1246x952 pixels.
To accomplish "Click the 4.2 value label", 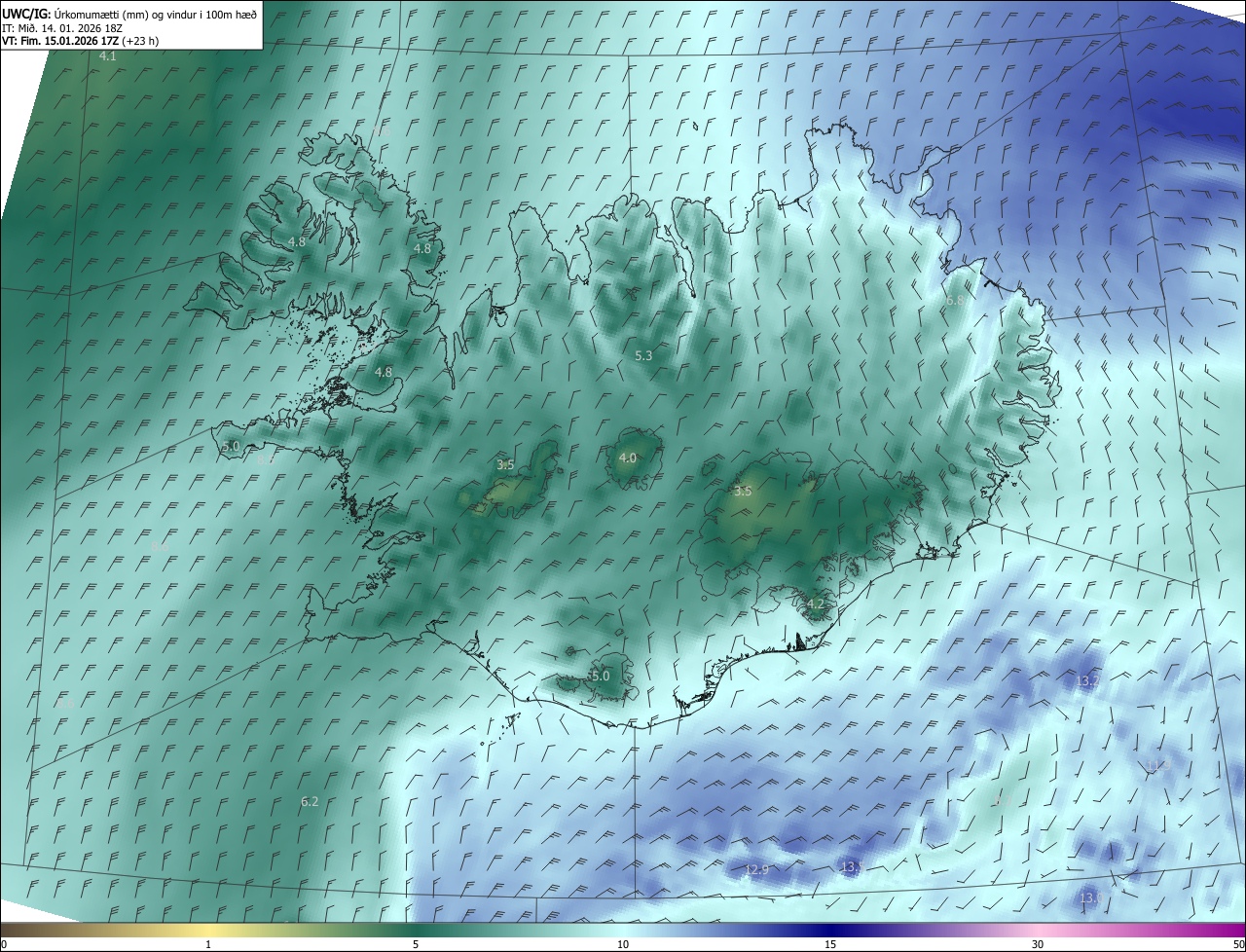I will click(816, 604).
